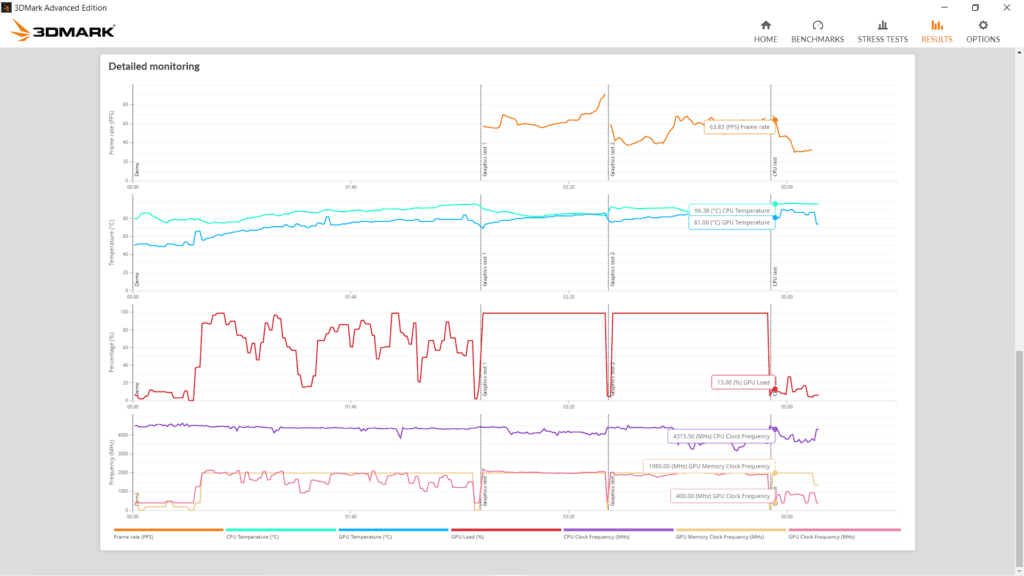Maximize or restore the 3DMark window

click(x=975, y=8)
